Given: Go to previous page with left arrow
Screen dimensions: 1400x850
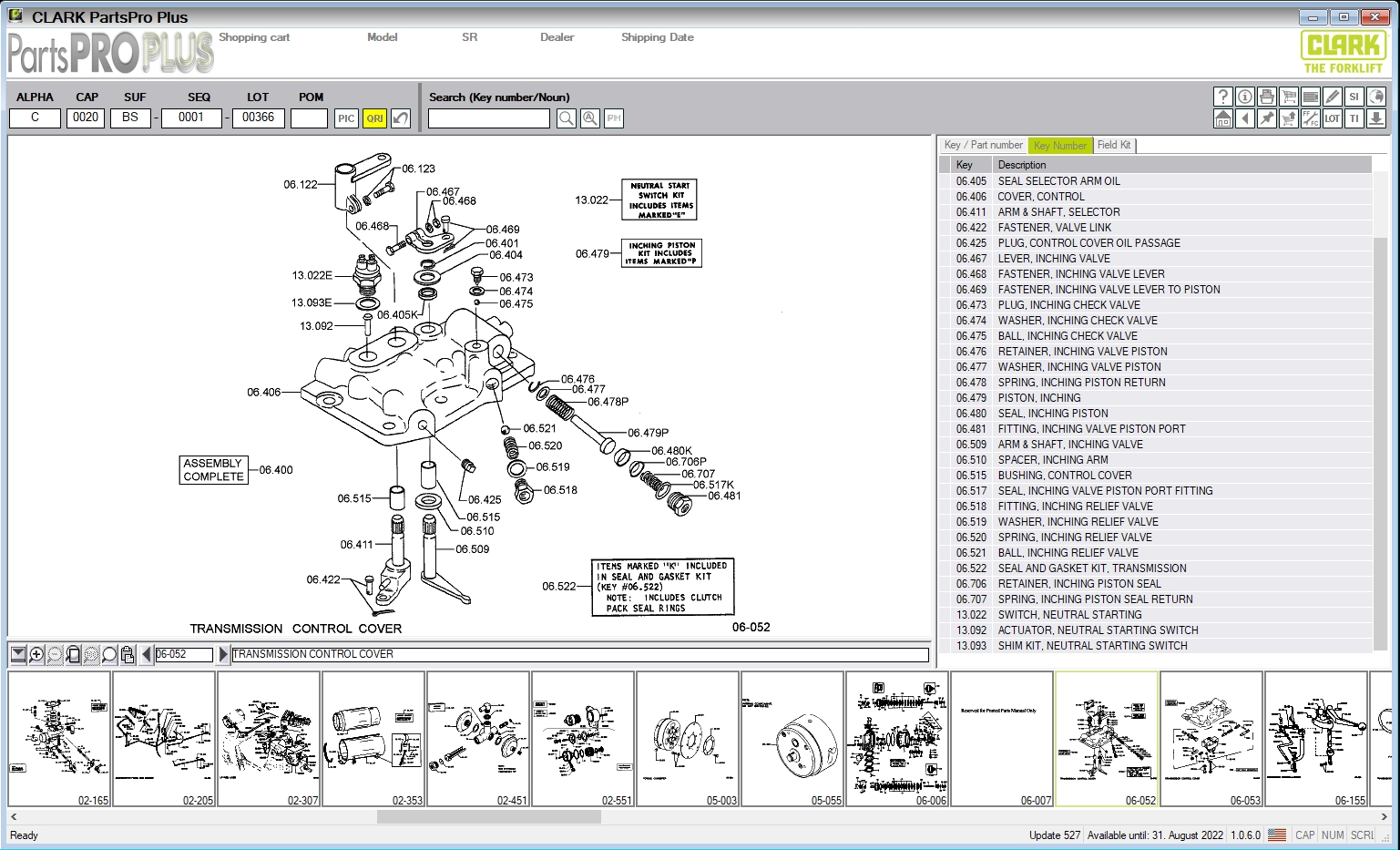Looking at the screenshot, I should (146, 654).
